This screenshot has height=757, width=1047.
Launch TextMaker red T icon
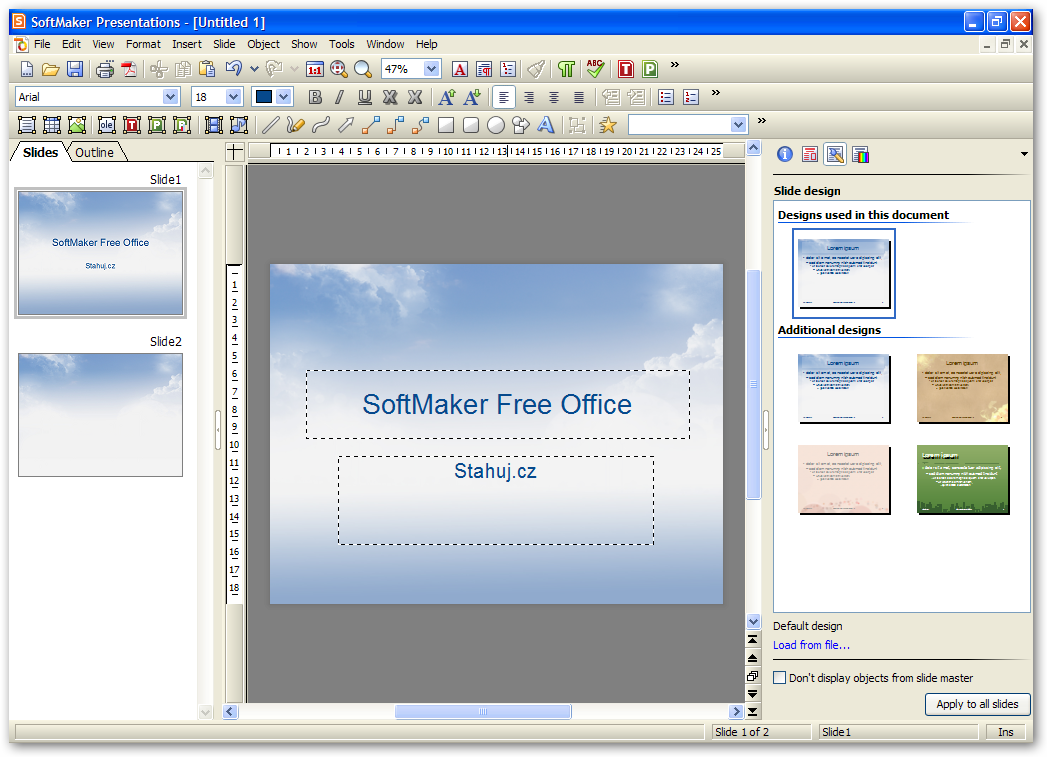tap(626, 69)
